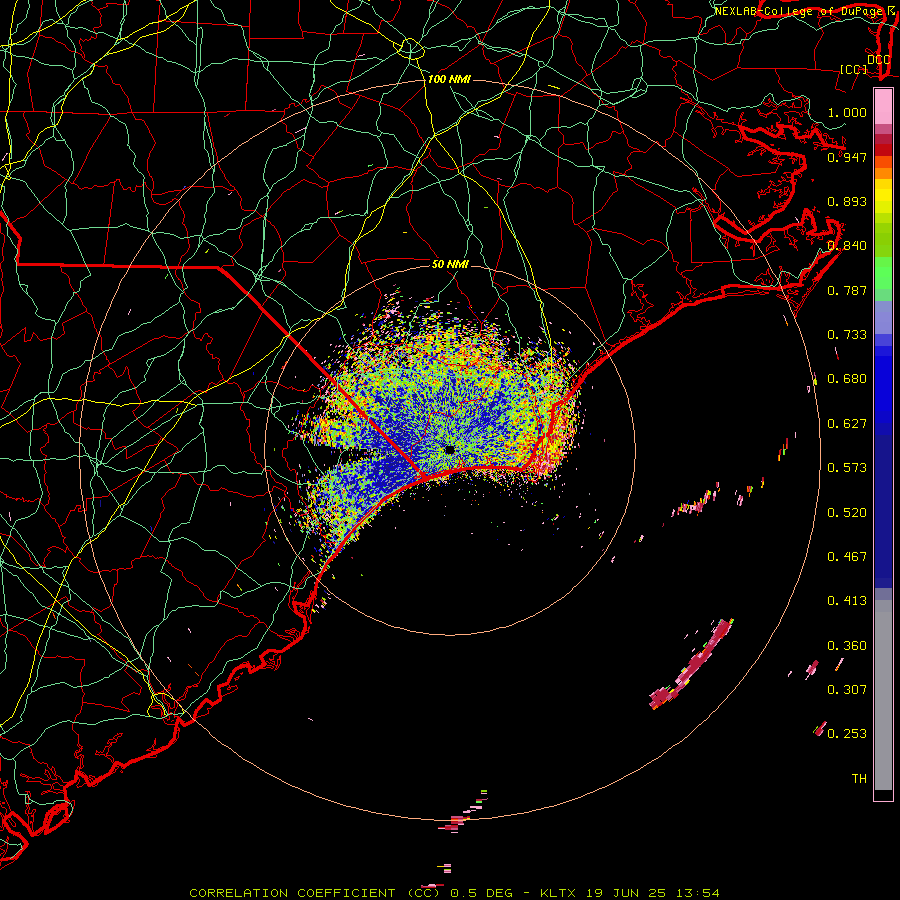Click the 0.467 scale value
Image resolution: width=900 pixels, height=900 pixels.
click(x=847, y=557)
